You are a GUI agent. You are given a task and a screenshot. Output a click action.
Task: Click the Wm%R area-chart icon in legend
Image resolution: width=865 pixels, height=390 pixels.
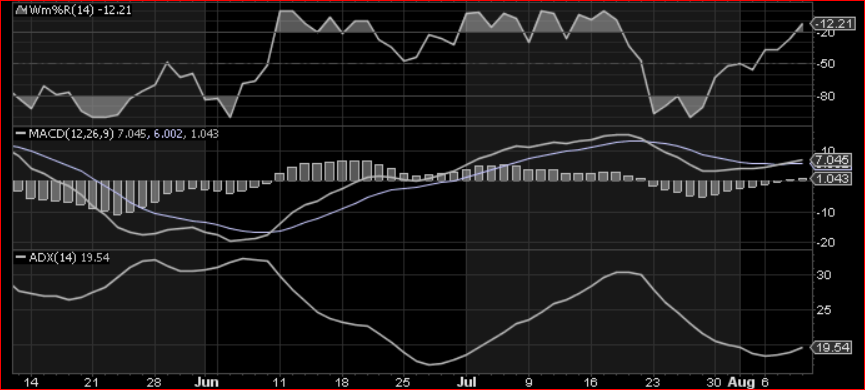[x=22, y=9]
